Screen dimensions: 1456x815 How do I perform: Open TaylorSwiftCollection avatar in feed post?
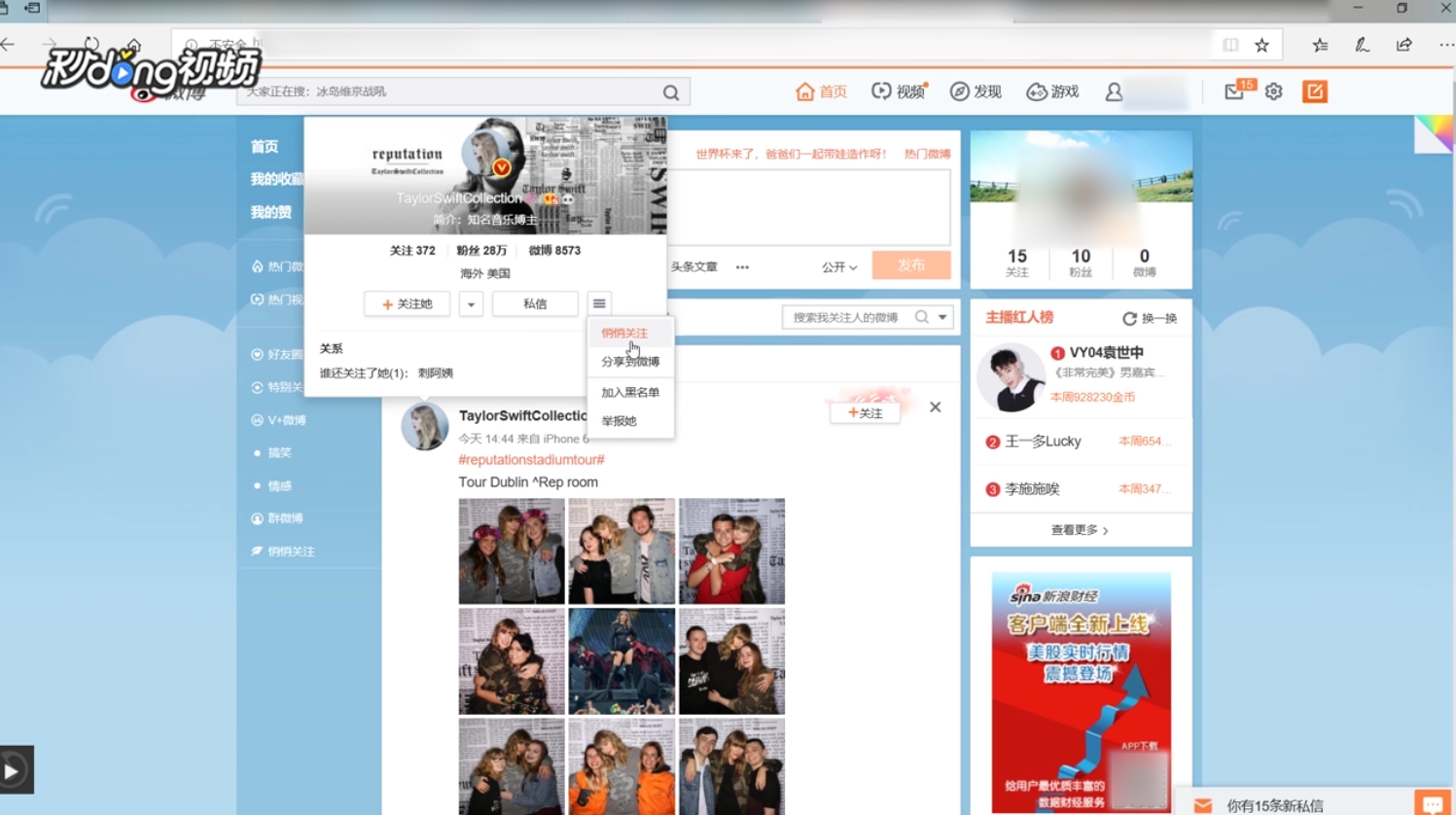coord(425,426)
